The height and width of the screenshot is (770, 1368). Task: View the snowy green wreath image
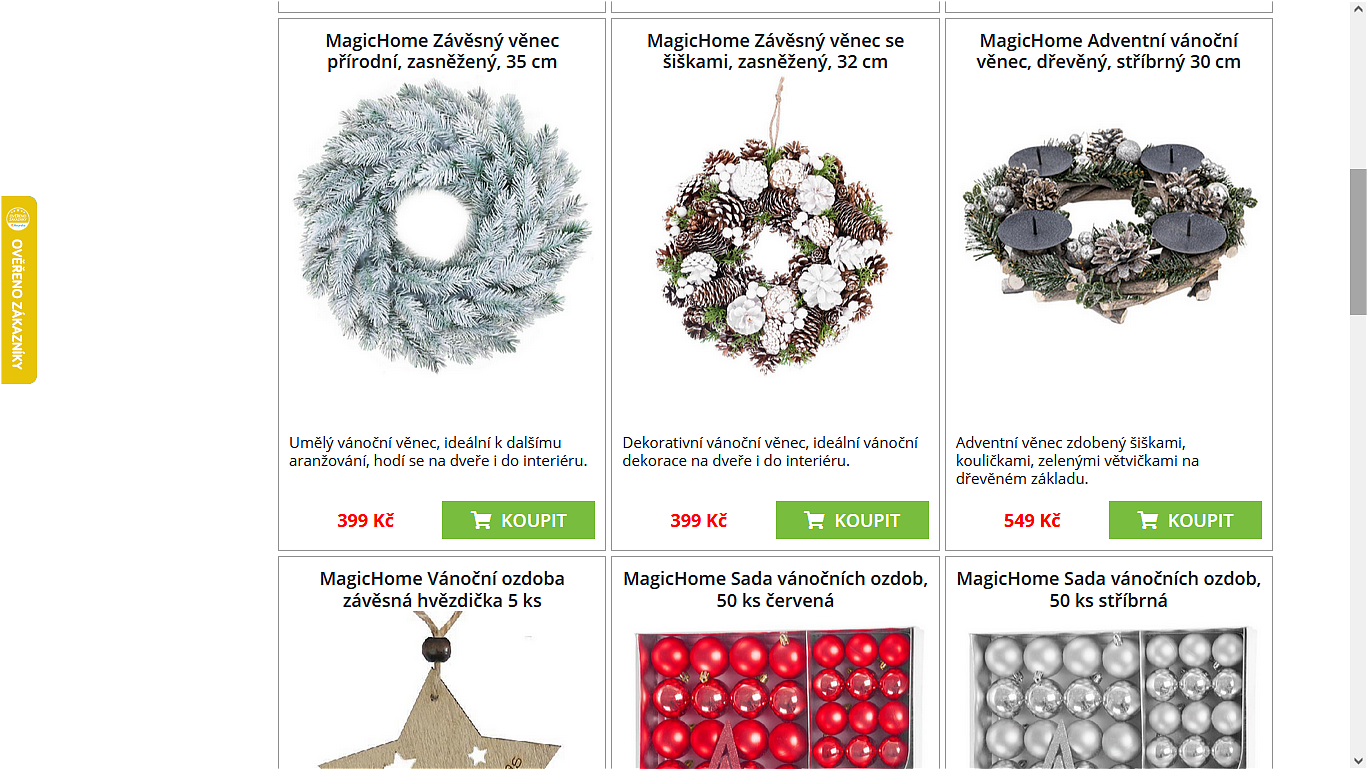(442, 226)
